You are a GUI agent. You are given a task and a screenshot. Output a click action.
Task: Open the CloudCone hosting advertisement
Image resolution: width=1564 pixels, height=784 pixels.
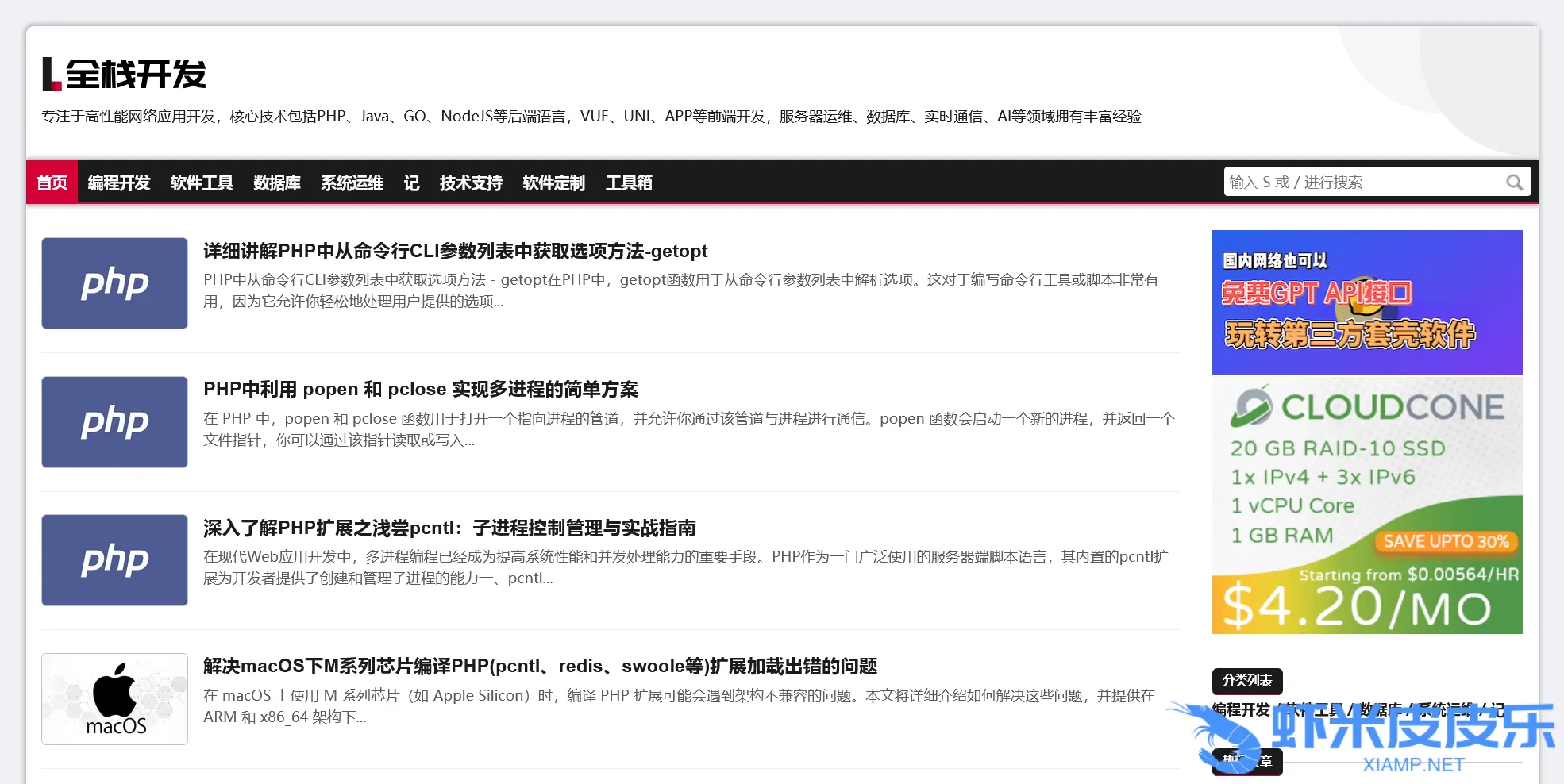(1366, 506)
